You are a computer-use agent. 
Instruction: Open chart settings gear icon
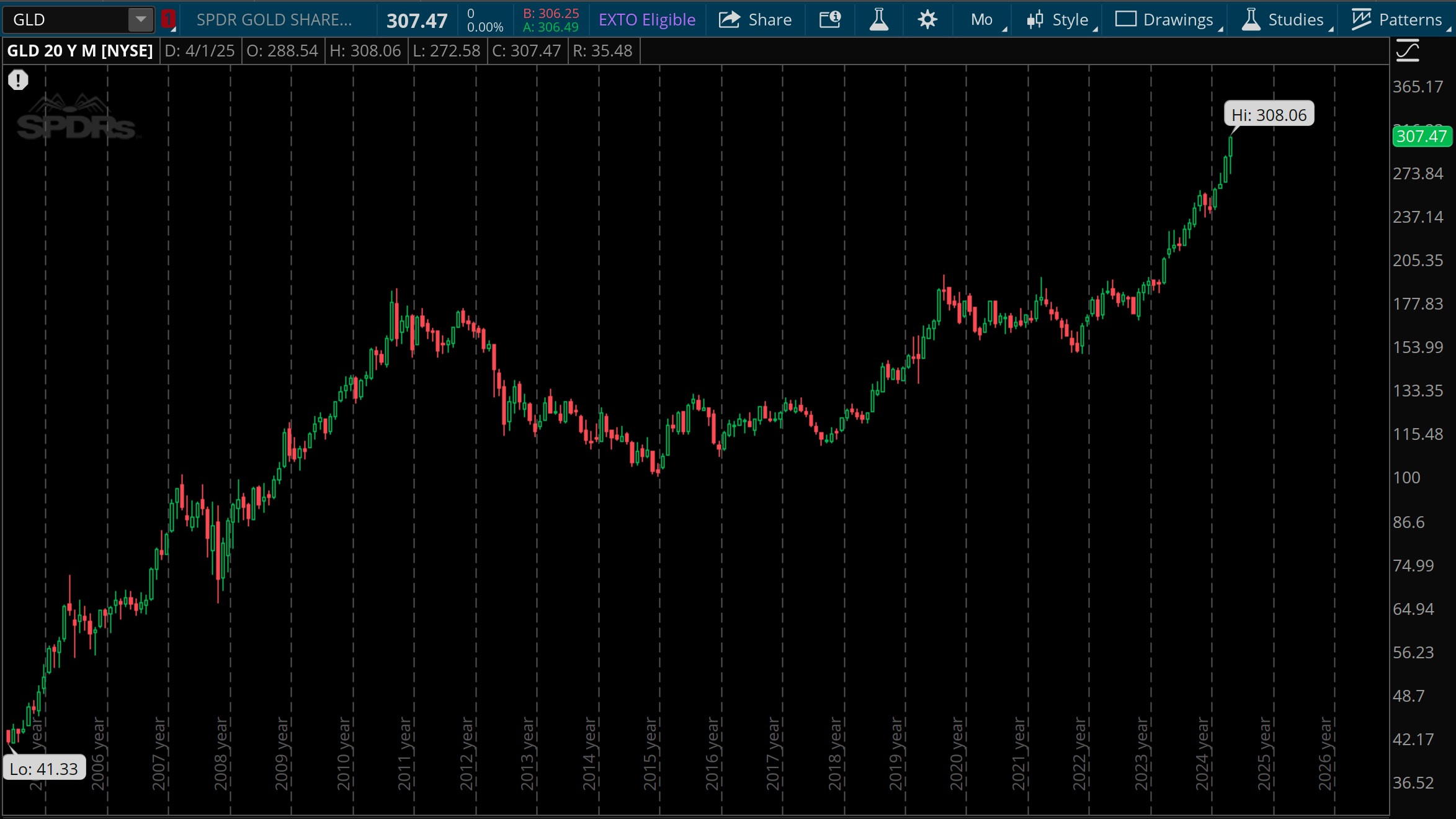tap(927, 20)
